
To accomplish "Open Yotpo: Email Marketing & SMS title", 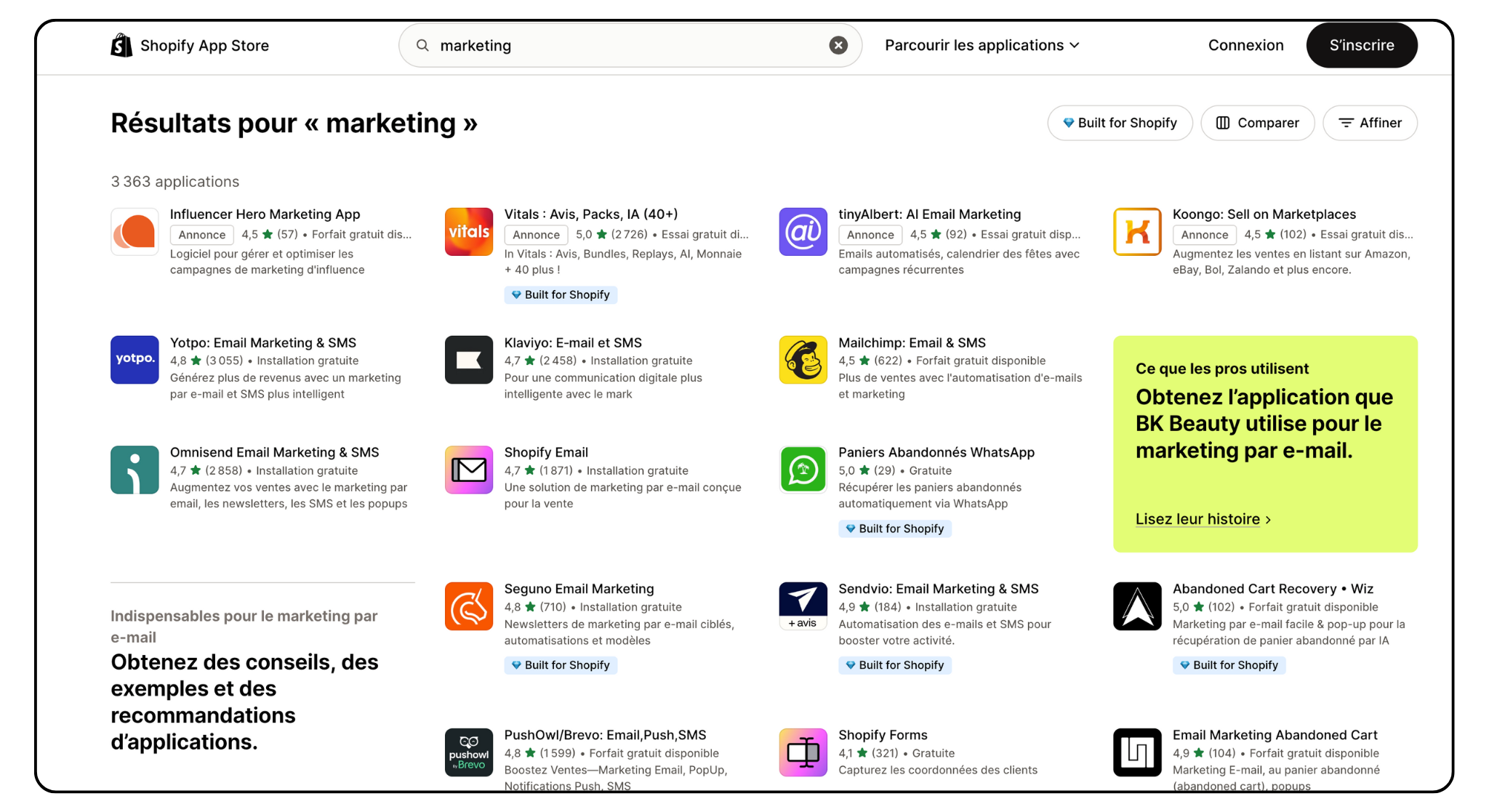I will coord(263,342).
